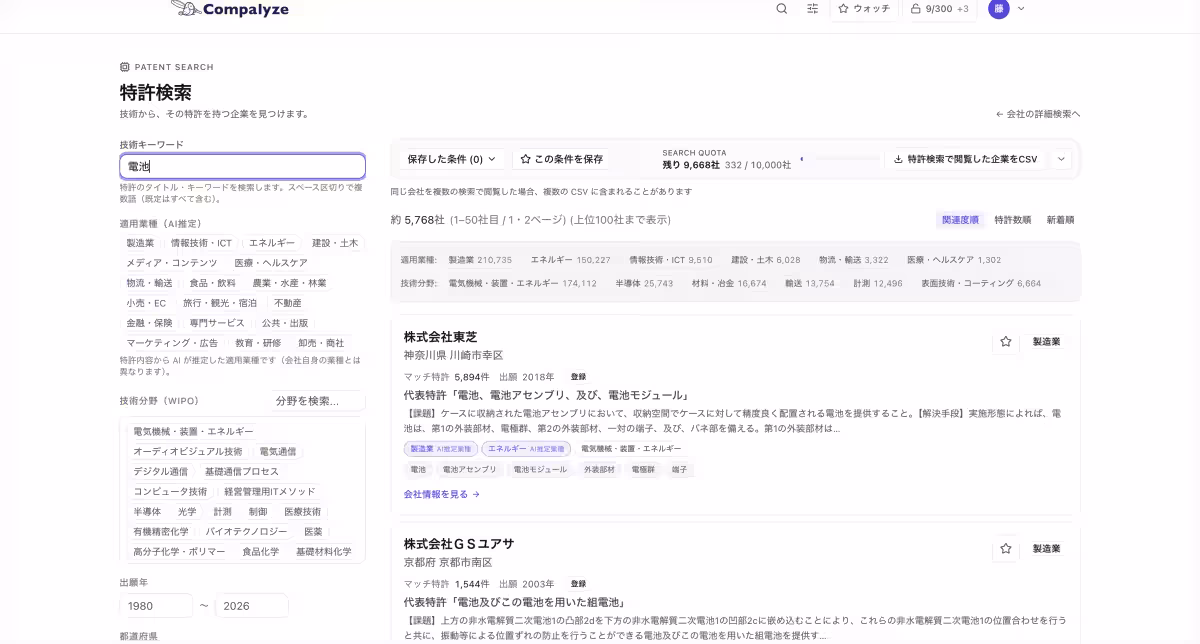Edit the application start year 1980
The width and height of the screenshot is (1200, 644).
(156, 606)
